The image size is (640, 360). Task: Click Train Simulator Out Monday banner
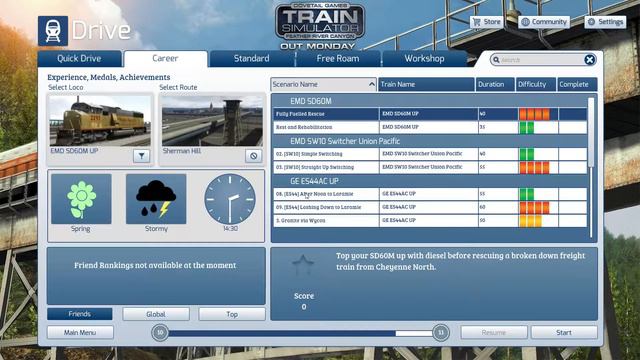click(319, 26)
